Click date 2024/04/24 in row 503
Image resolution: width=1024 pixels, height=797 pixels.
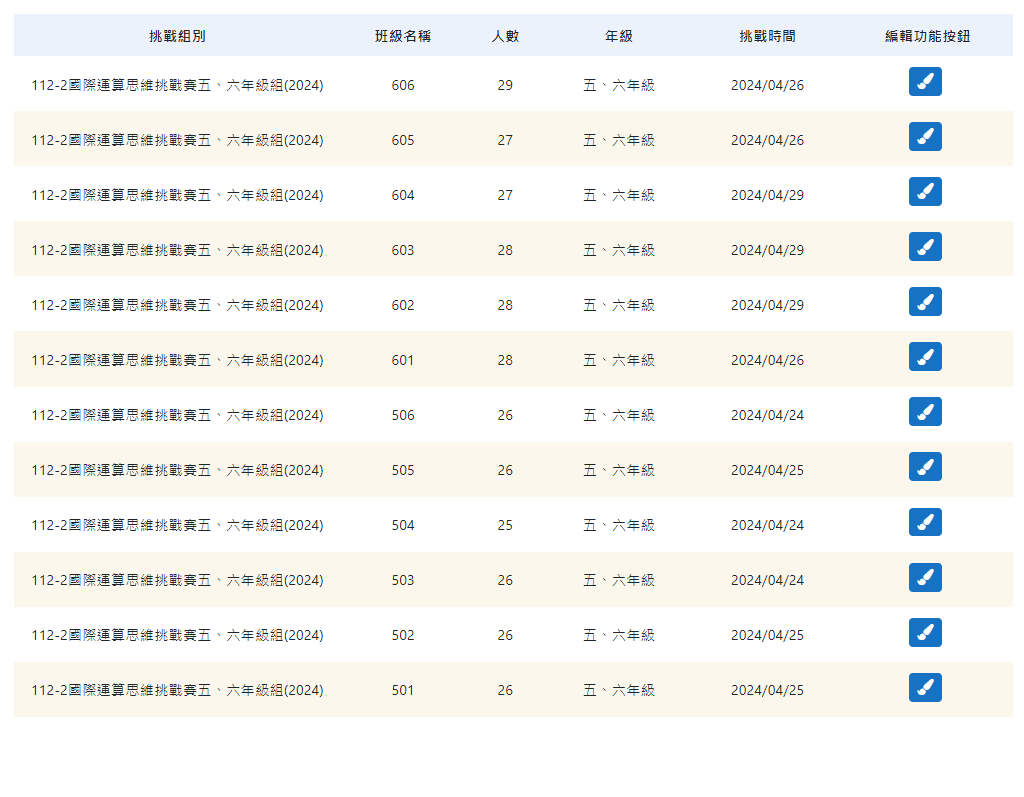[767, 580]
